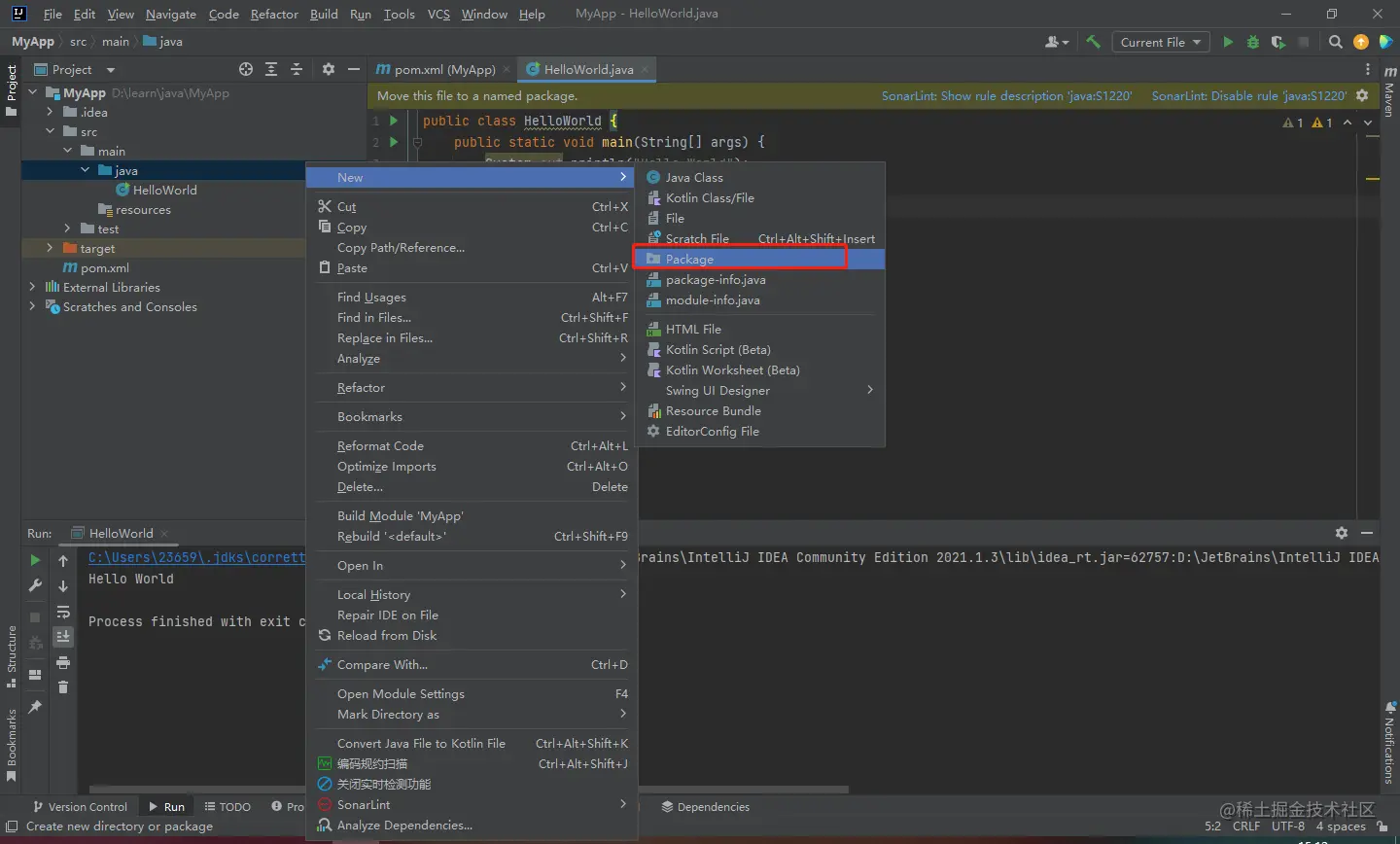Open the TODO tool window button

point(228,806)
